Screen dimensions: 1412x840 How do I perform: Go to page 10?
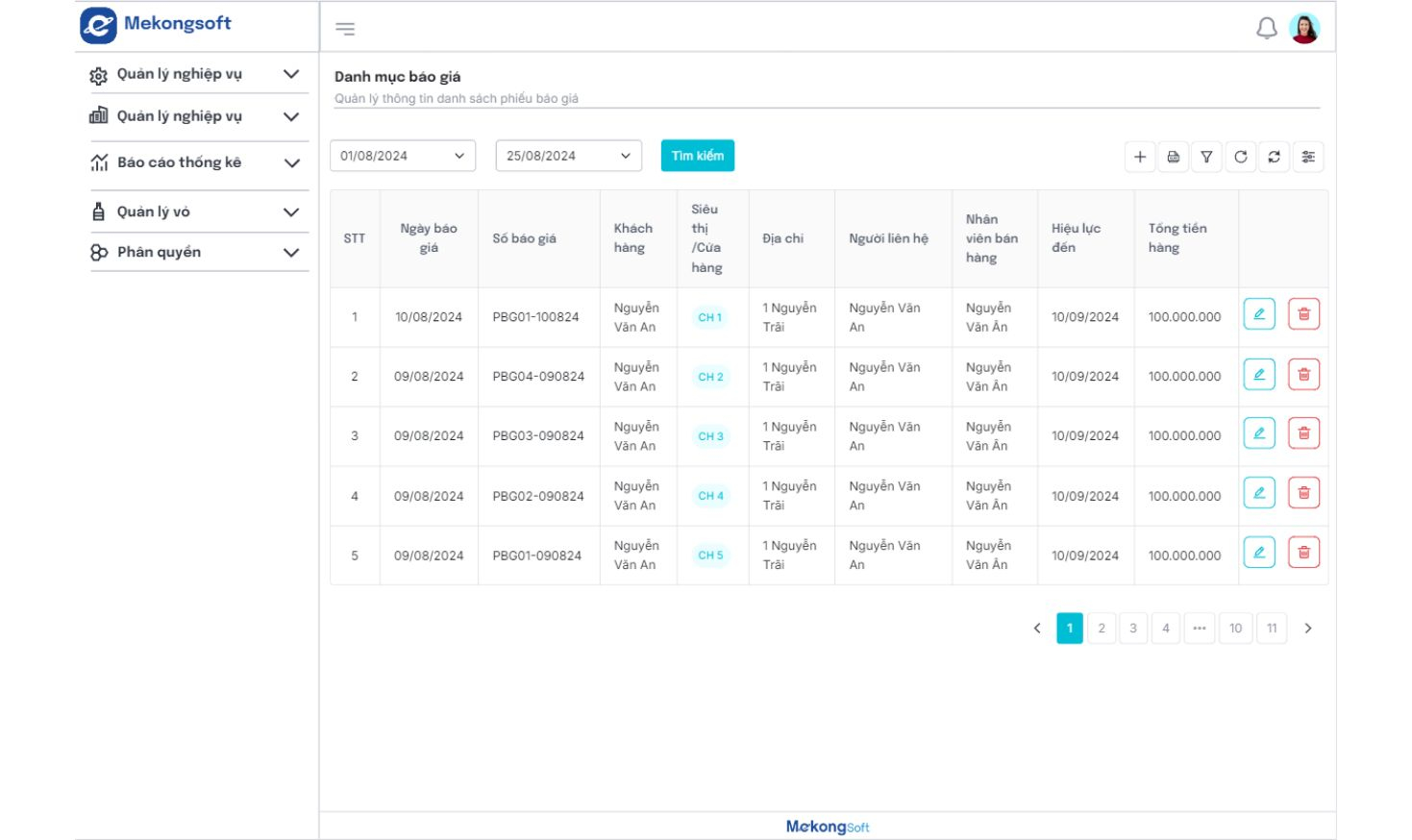tap(1236, 629)
